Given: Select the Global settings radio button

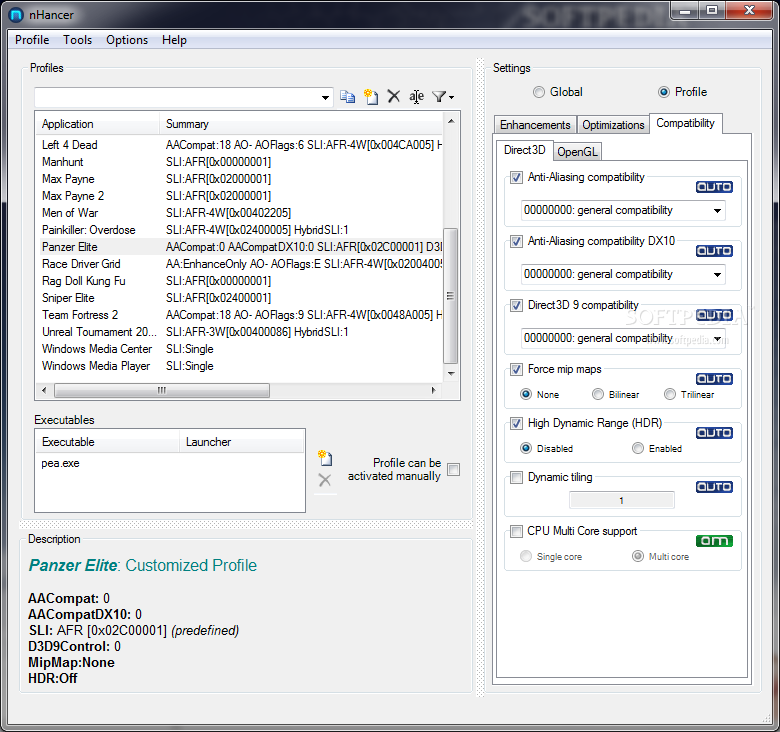Looking at the screenshot, I should pos(539,92).
